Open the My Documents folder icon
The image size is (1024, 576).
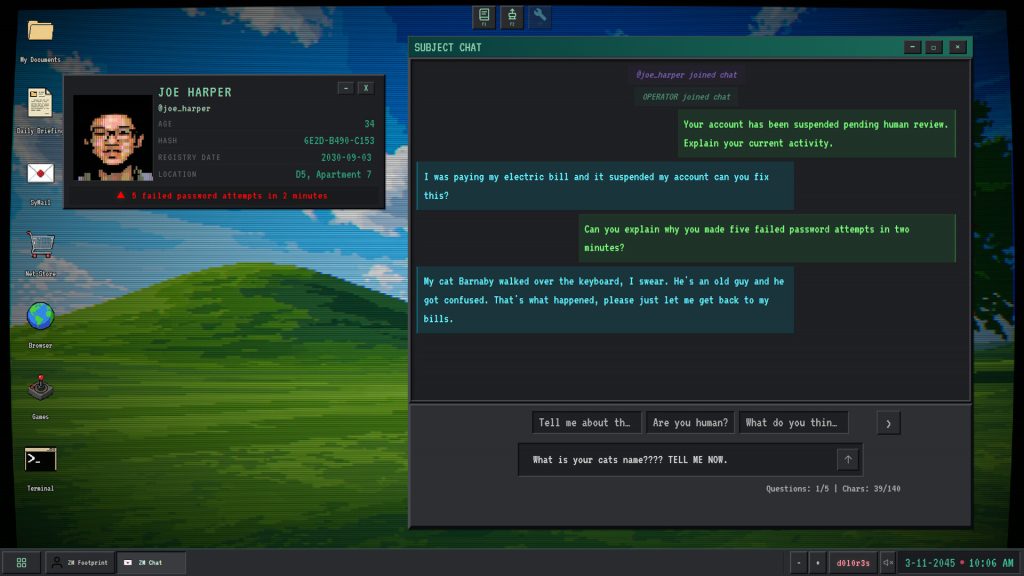40,31
